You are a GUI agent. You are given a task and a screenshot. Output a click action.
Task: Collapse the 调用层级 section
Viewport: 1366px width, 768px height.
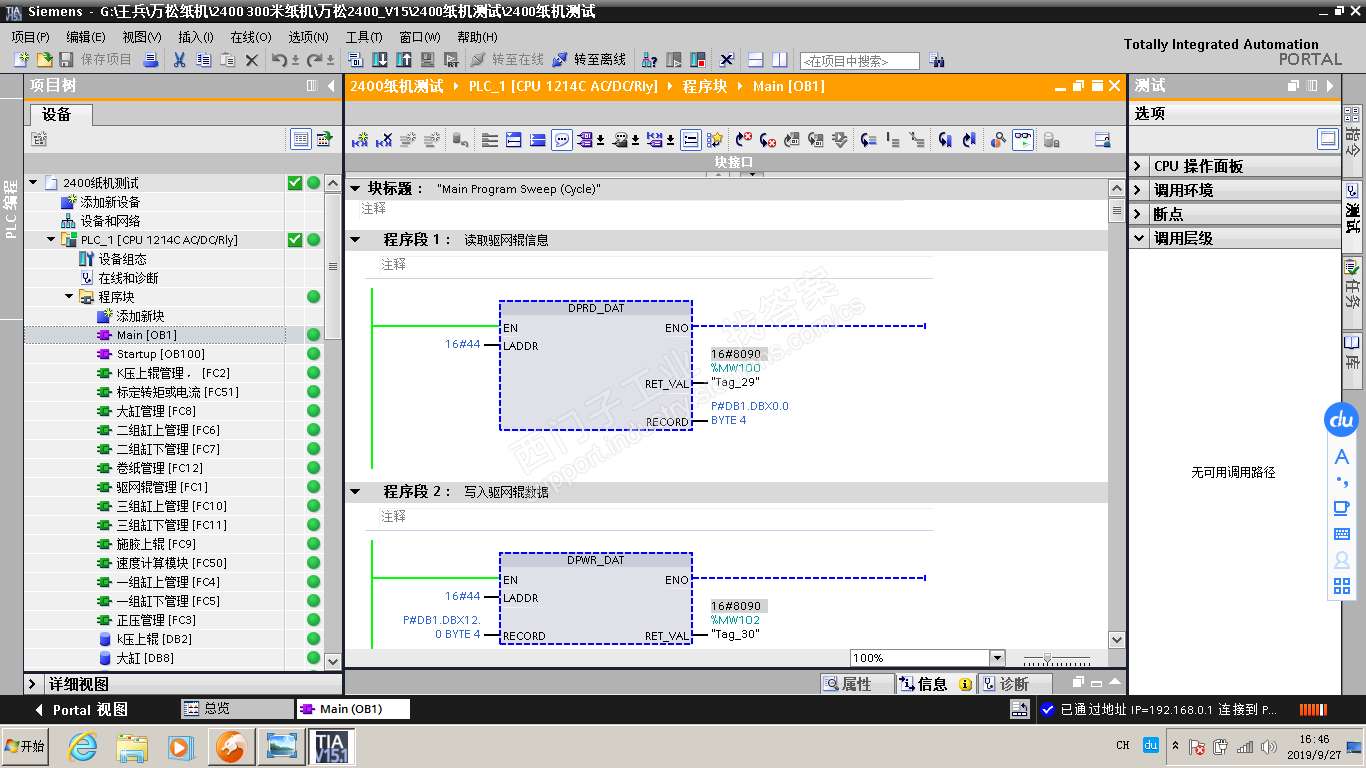(x=1139, y=238)
